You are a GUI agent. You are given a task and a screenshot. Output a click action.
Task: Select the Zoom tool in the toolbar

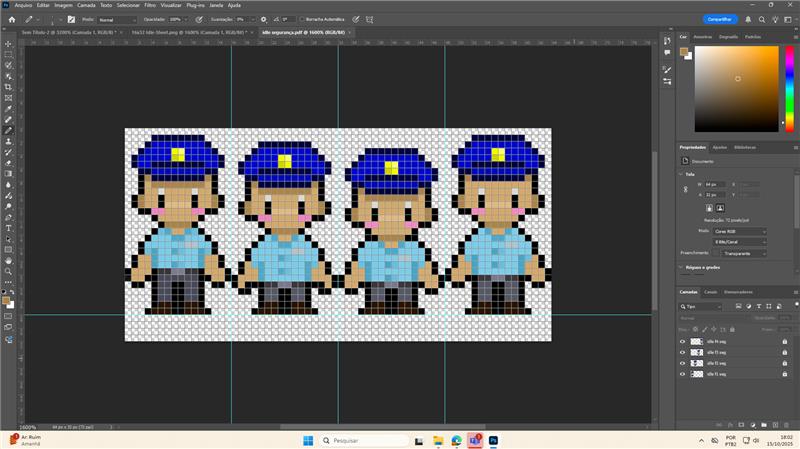click(9, 271)
